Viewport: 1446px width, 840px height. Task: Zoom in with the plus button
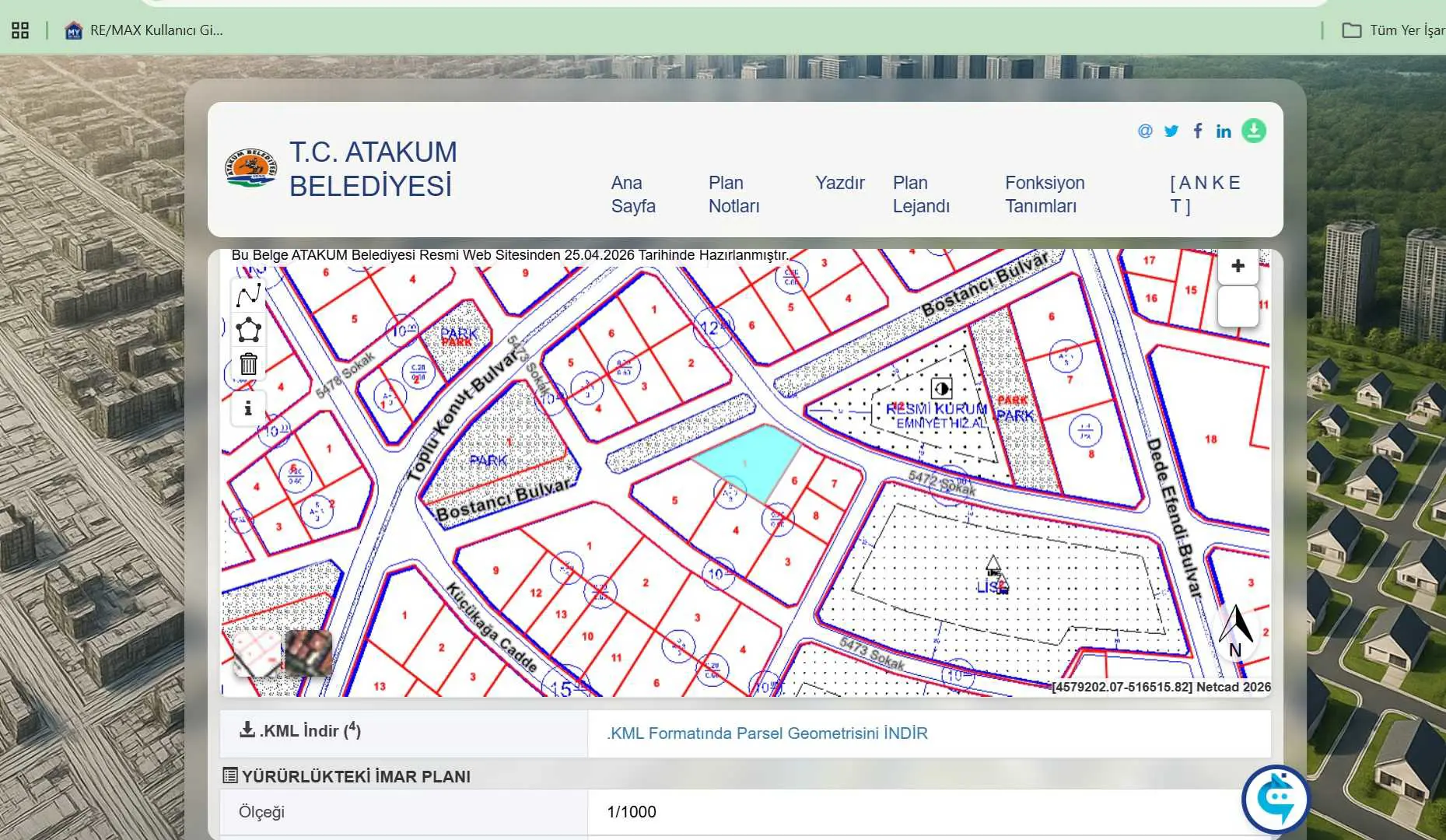pyautogui.click(x=1238, y=267)
